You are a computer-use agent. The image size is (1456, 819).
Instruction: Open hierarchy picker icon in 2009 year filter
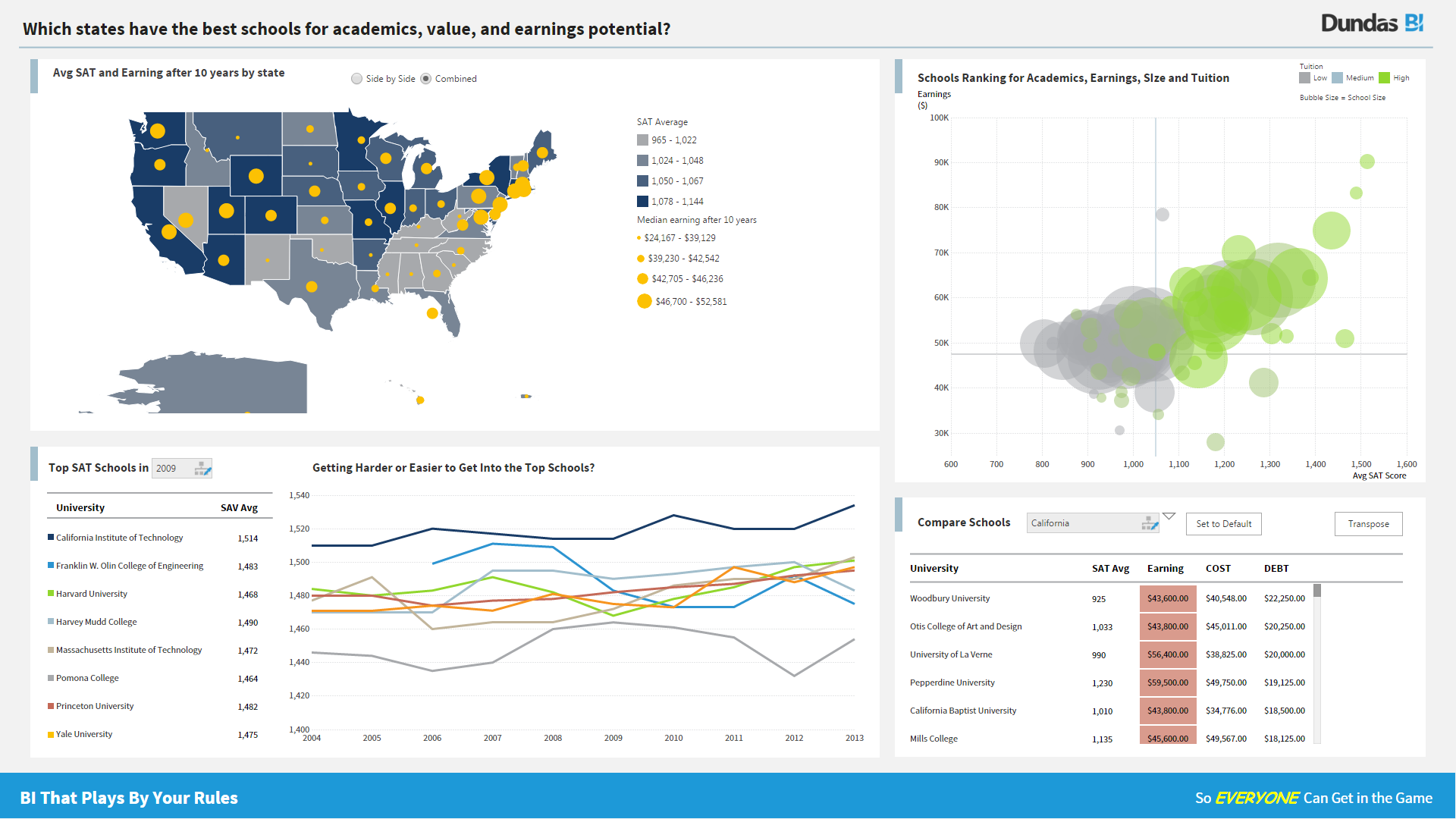(x=202, y=469)
